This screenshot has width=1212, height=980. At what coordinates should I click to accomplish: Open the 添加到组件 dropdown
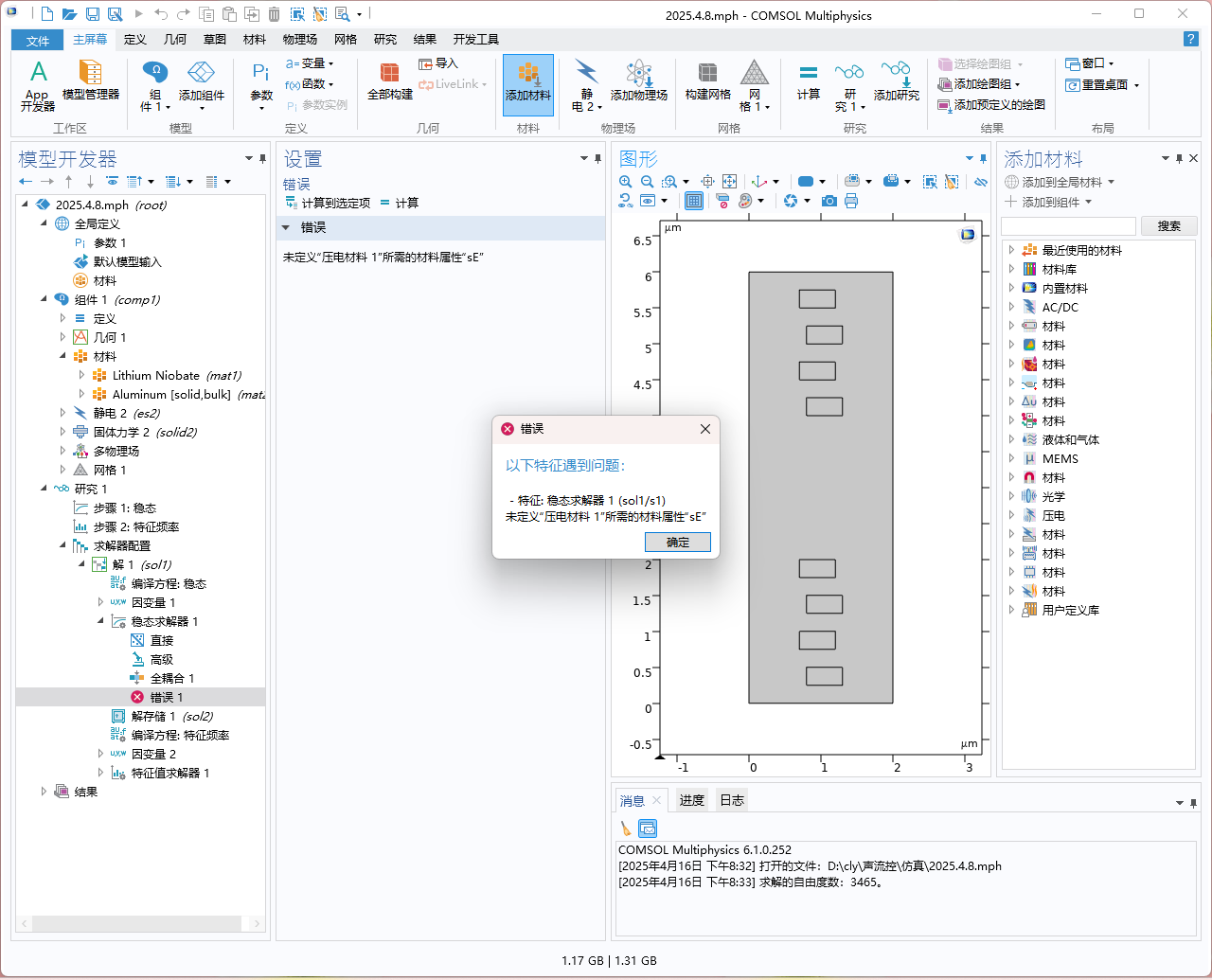[1048, 202]
